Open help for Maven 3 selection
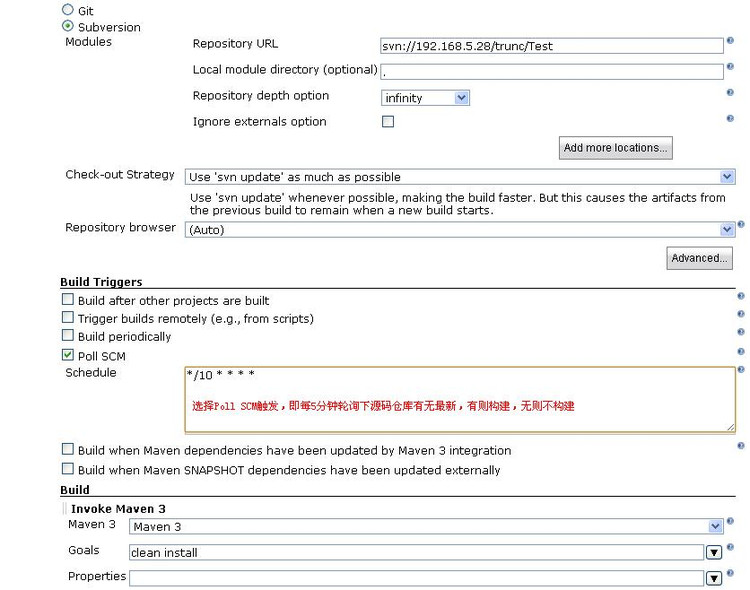This screenshot has width=750, height=590. pyautogui.click(x=730, y=521)
